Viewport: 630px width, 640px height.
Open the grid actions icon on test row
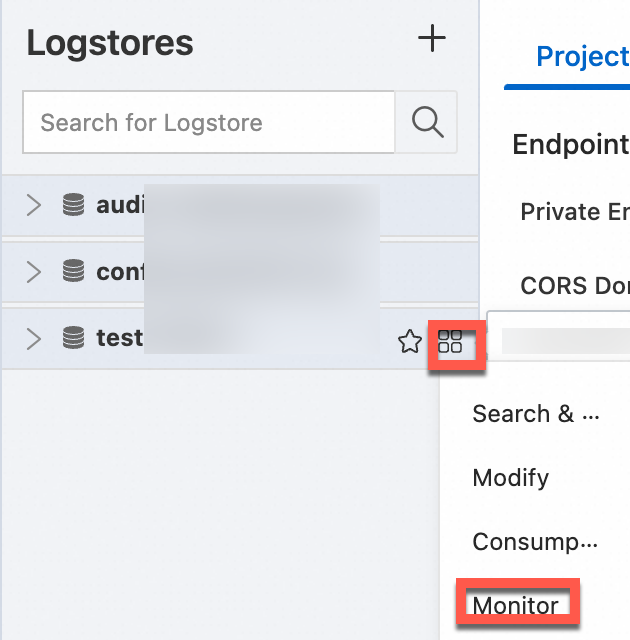point(451,342)
